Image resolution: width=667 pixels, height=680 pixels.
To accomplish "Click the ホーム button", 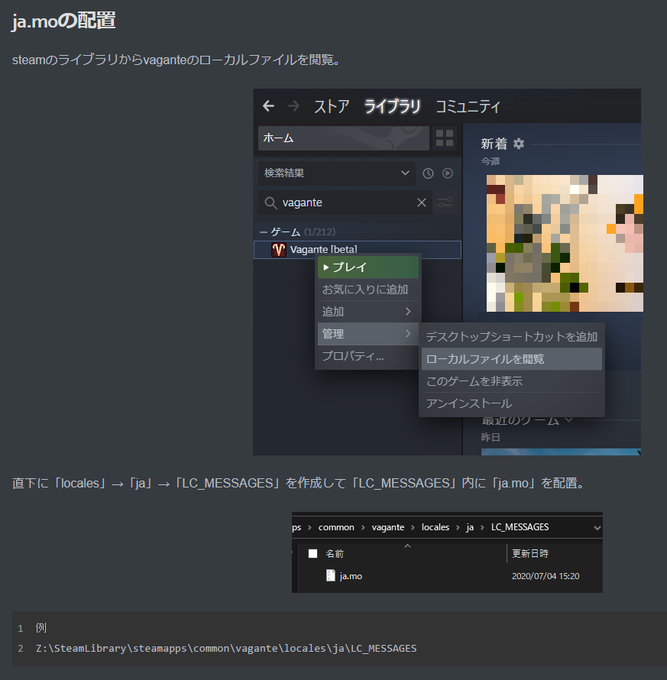I will click(343, 138).
